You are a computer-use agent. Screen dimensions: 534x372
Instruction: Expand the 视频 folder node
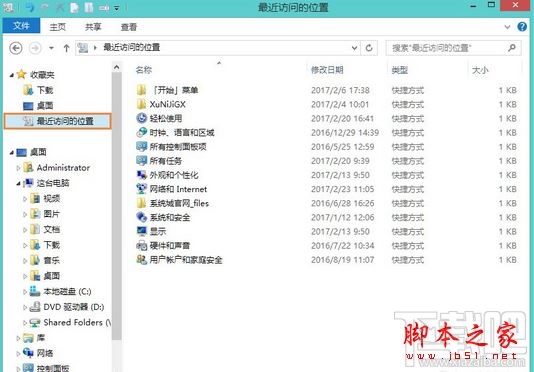coord(25,199)
